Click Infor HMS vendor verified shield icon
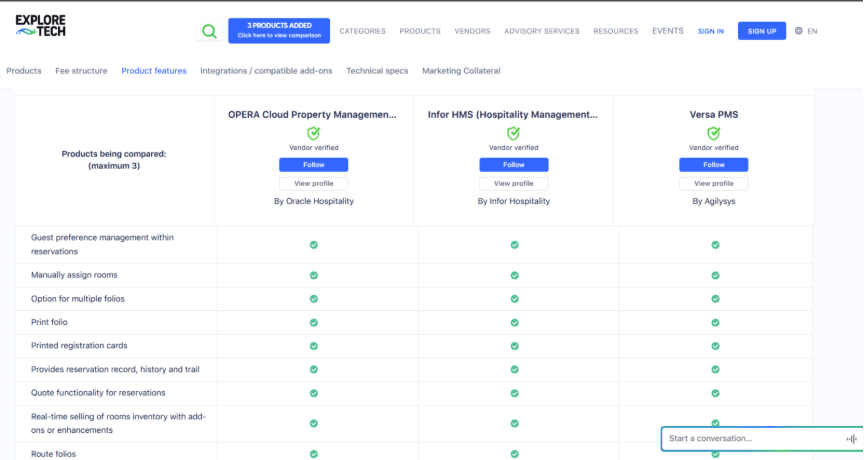Image resolution: width=864 pixels, height=460 pixels. coord(514,133)
